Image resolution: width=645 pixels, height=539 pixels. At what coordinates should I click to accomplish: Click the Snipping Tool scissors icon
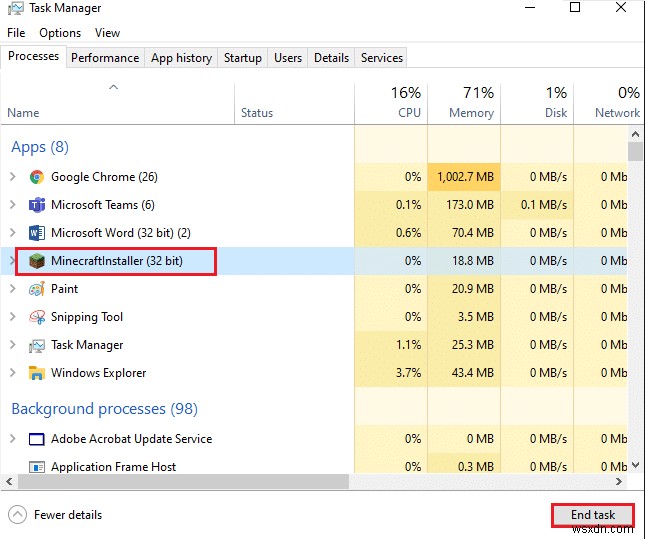click(x=37, y=317)
